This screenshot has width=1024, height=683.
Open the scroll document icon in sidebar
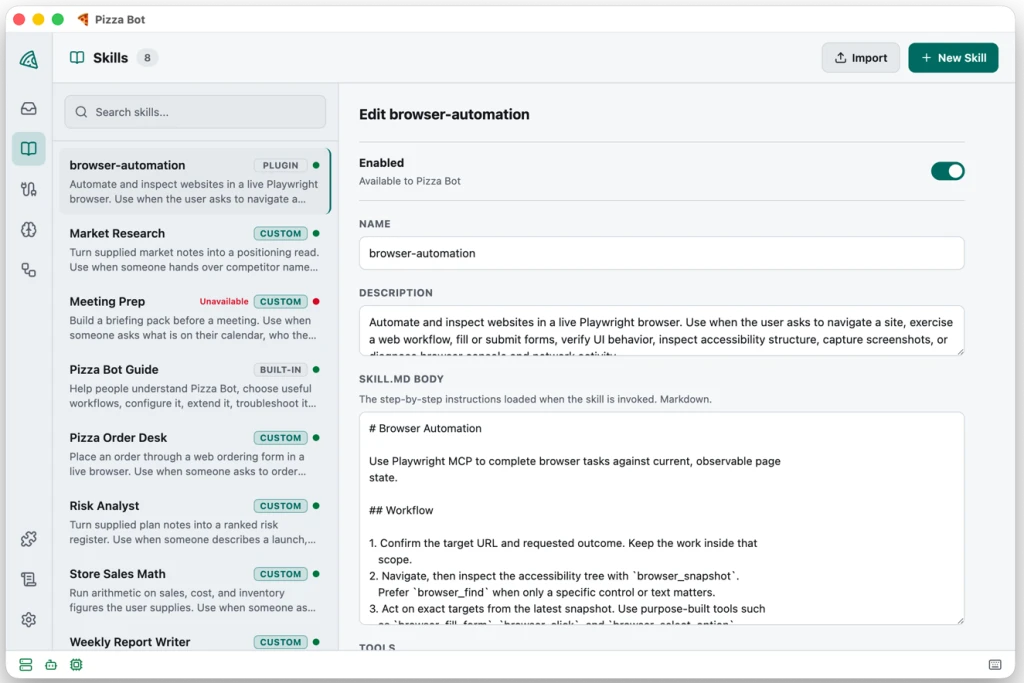(29, 579)
